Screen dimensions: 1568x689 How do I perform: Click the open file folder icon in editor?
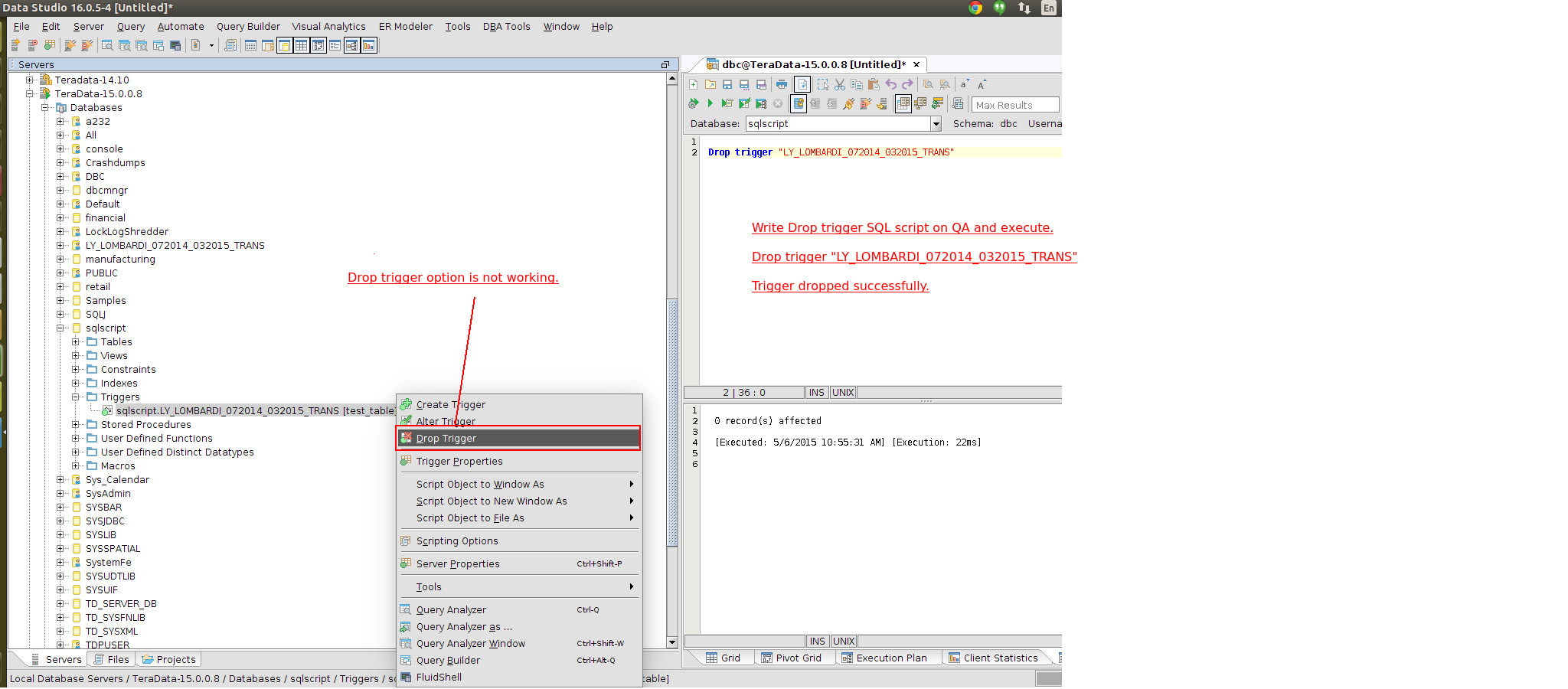[710, 84]
